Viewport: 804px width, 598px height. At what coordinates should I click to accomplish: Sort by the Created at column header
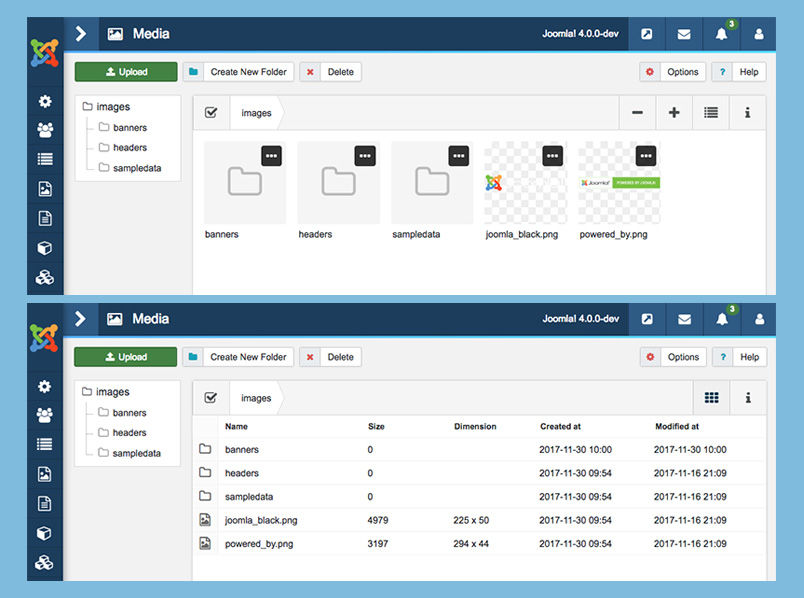561,426
